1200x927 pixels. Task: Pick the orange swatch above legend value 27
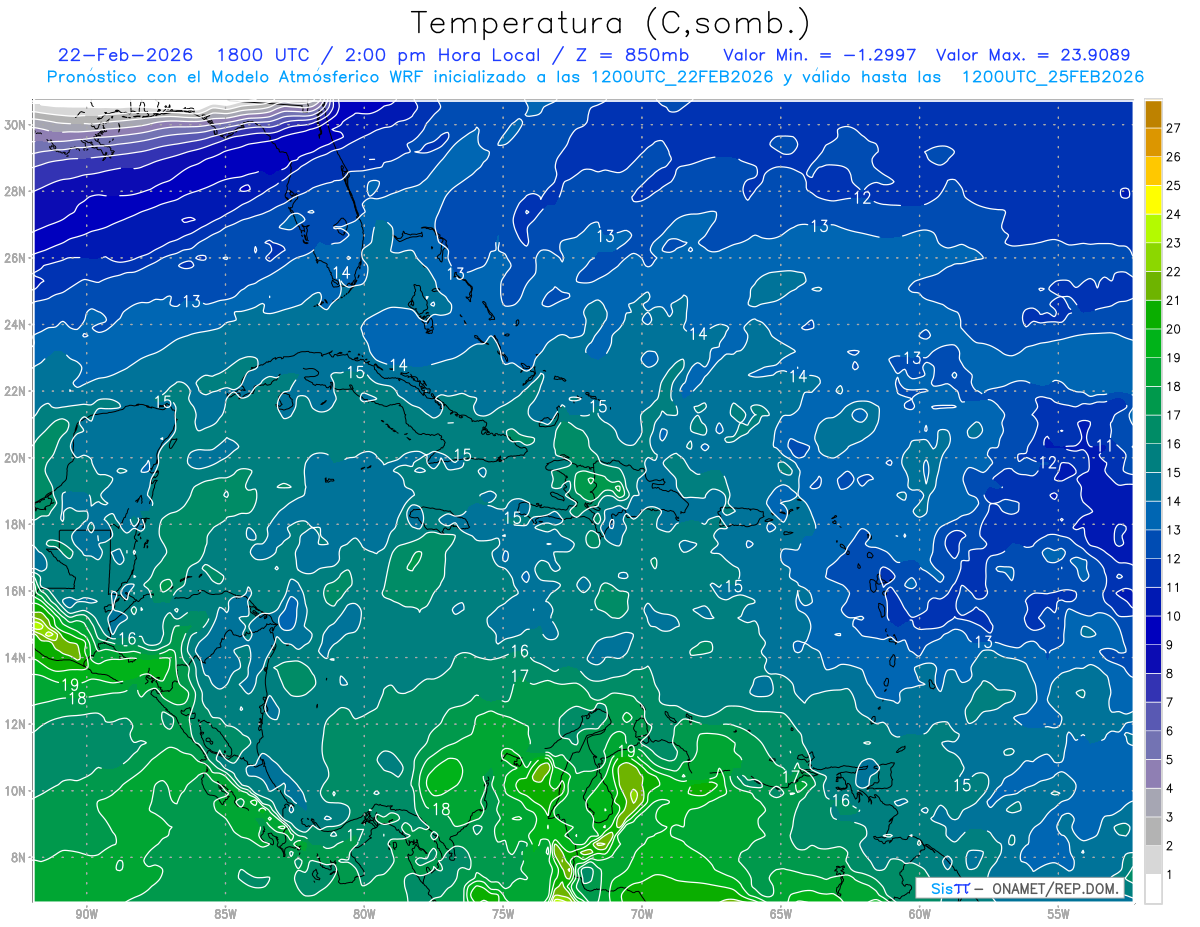tap(1153, 114)
